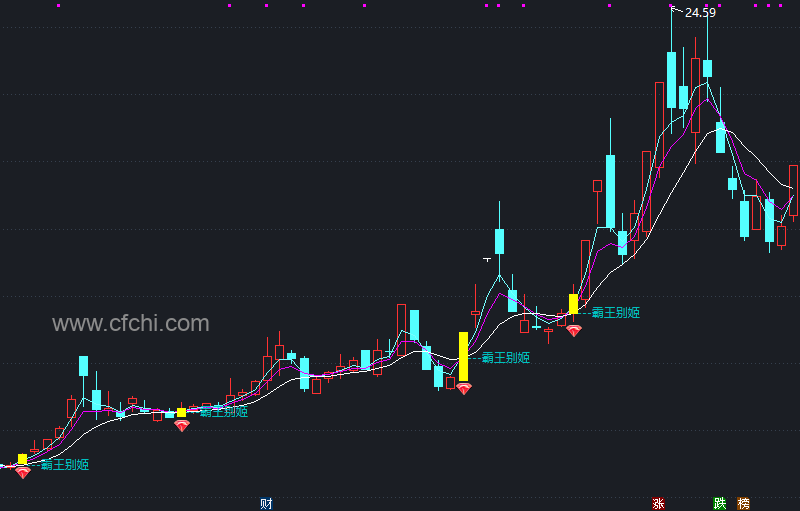Click red diamond beneath the lowest yellow candle
This screenshot has height=511, width=800.
tap(22, 473)
